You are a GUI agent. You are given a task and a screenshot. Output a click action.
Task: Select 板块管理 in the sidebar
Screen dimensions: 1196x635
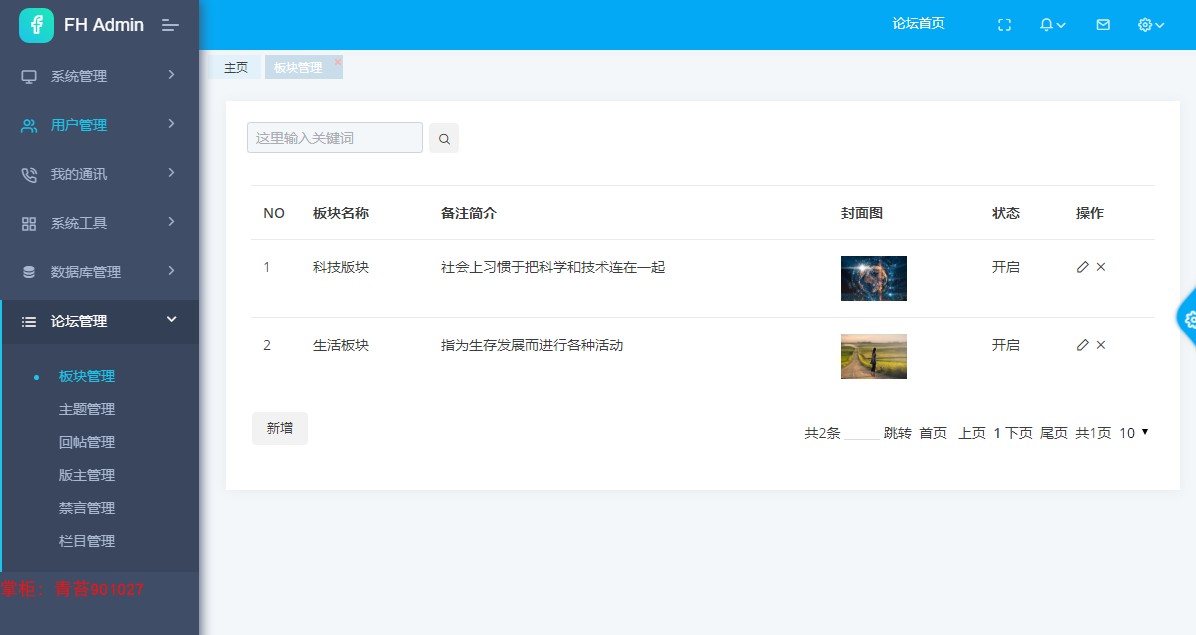click(x=87, y=377)
